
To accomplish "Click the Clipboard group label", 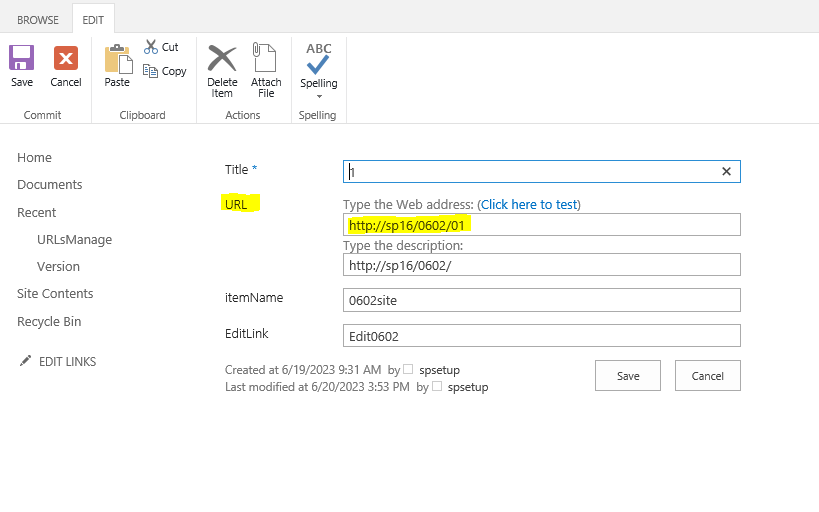I will 142,115.
